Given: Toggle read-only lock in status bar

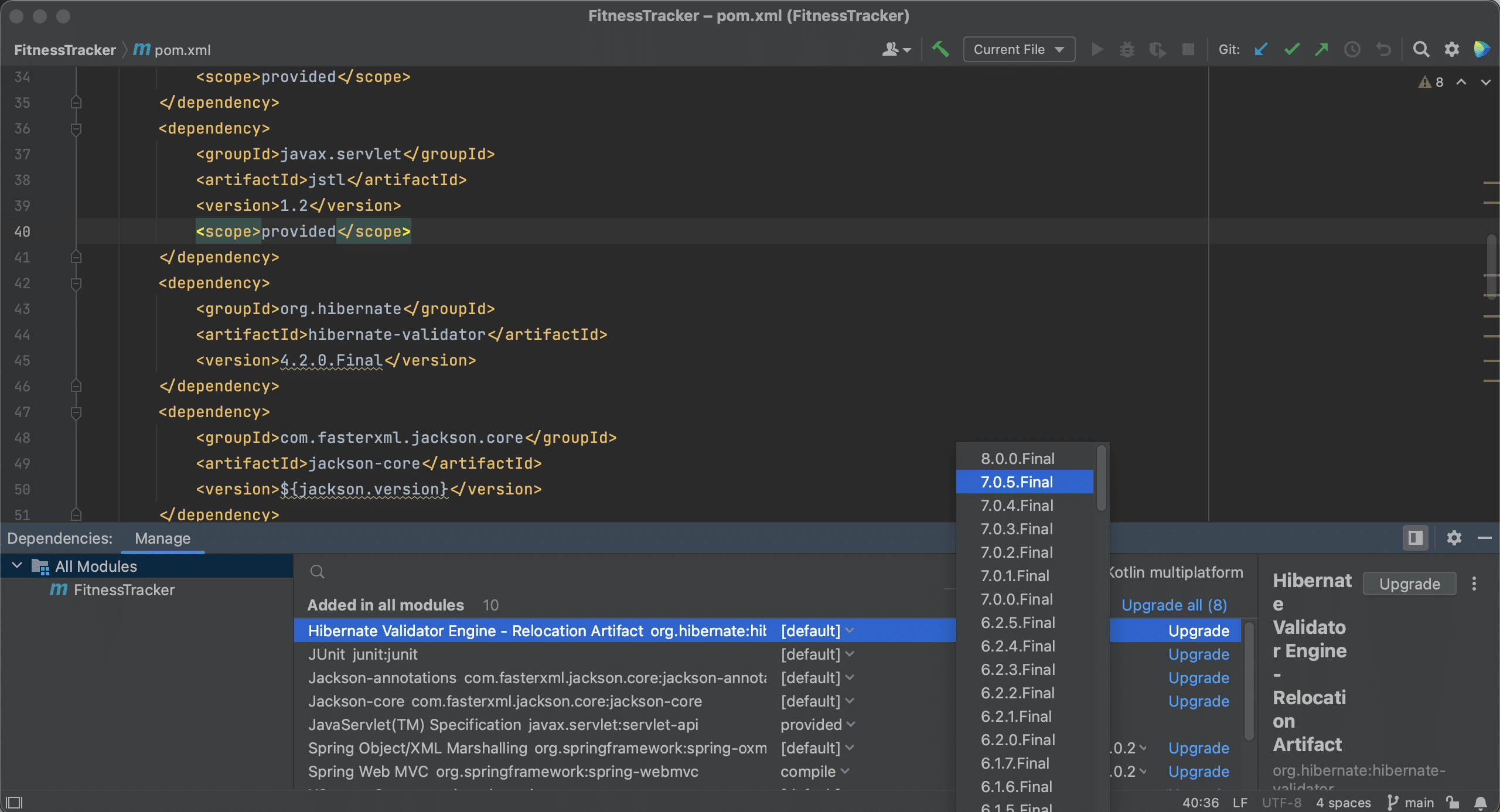Looking at the screenshot, I should 1453,802.
